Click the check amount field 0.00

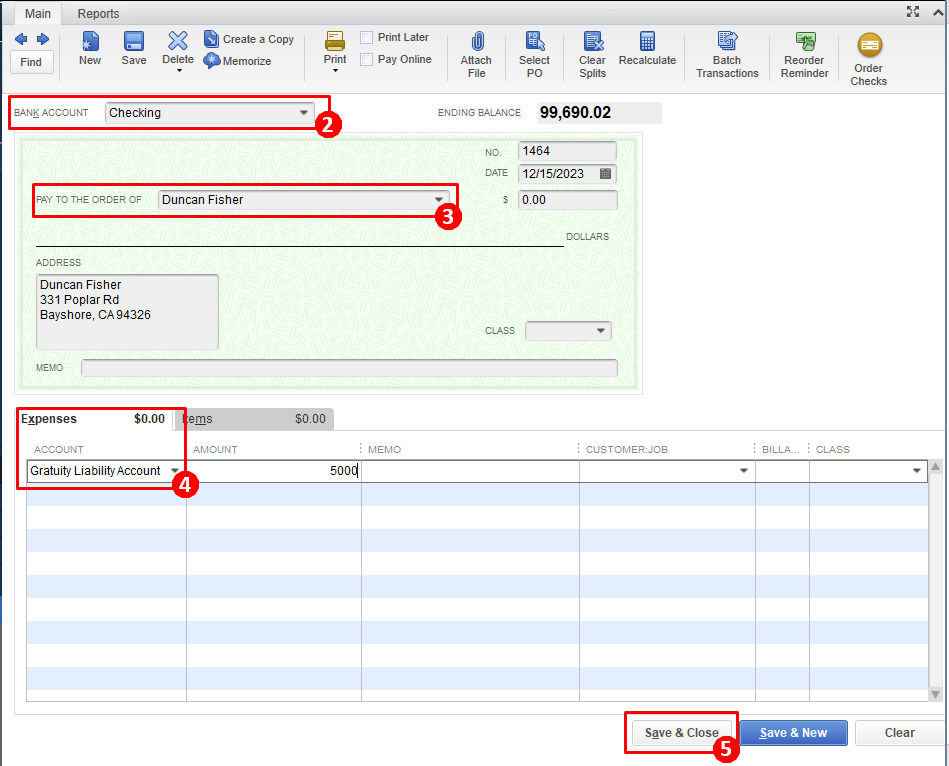568,200
